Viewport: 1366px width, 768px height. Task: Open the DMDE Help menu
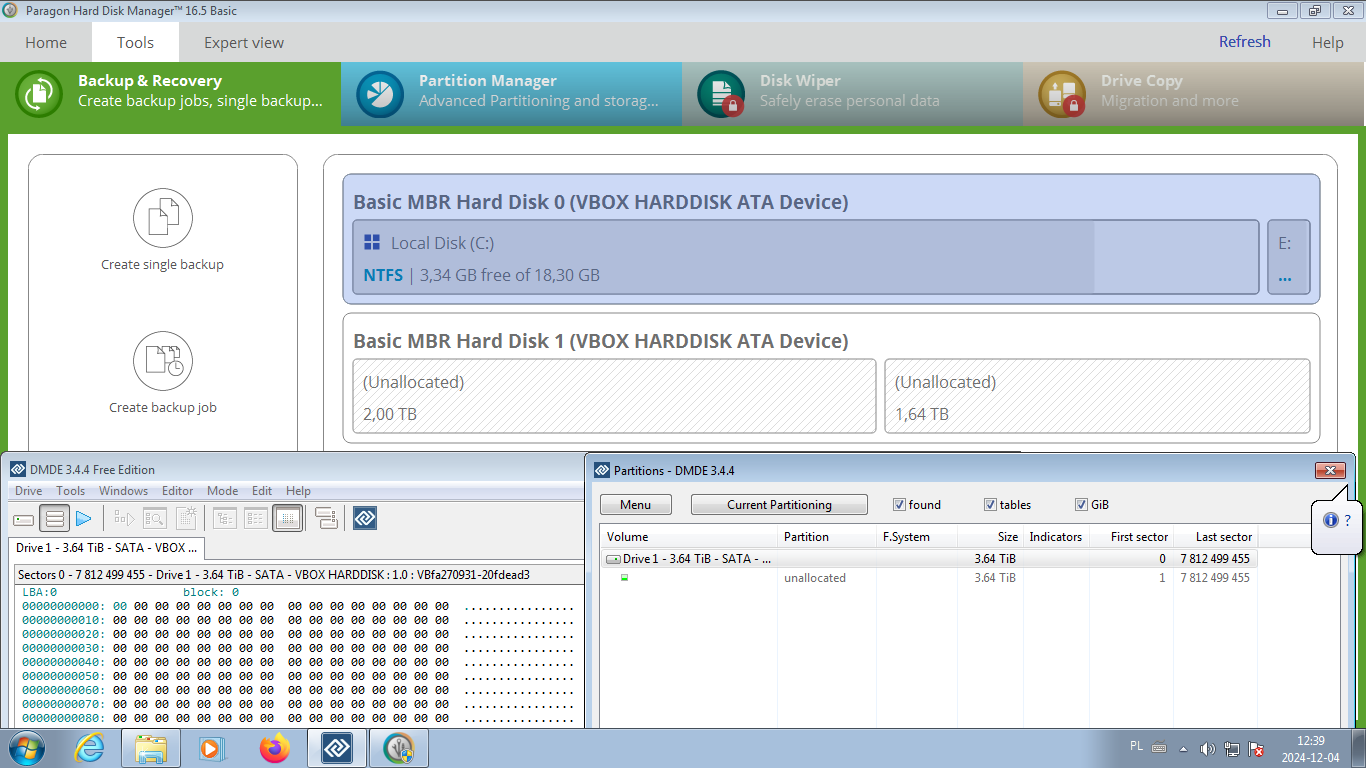[298, 491]
